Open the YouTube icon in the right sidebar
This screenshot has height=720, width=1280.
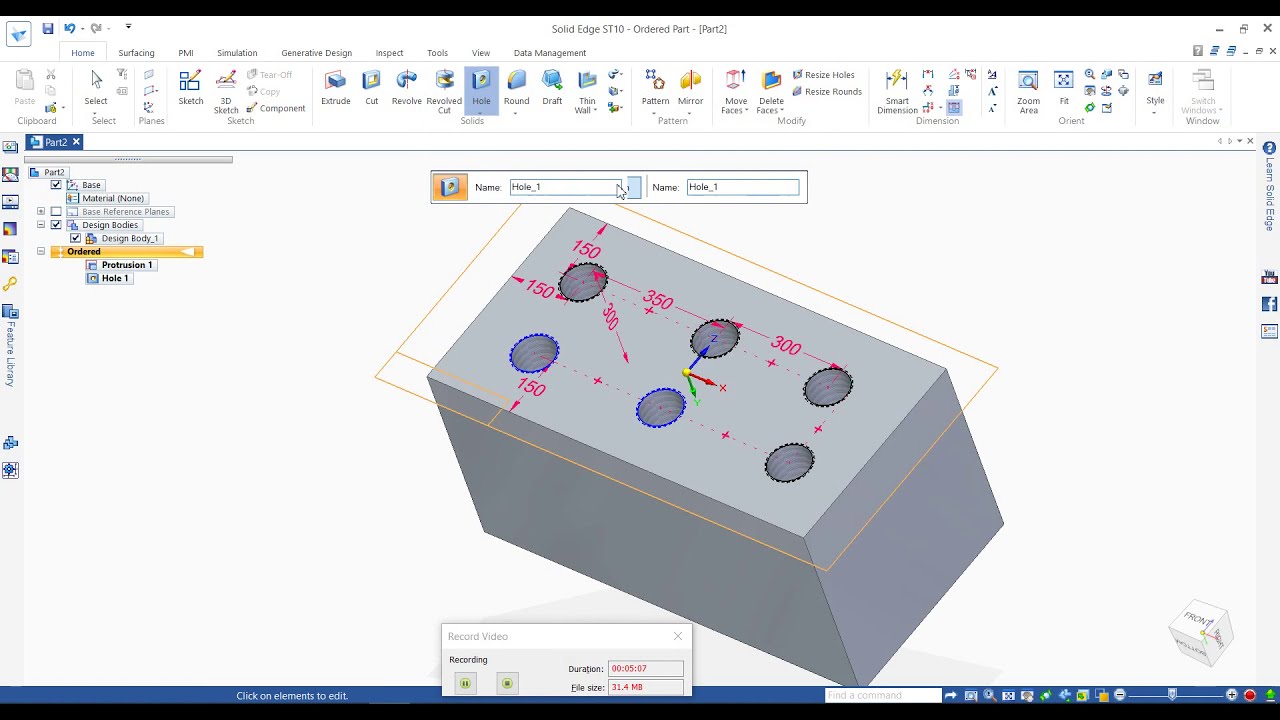point(1270,277)
